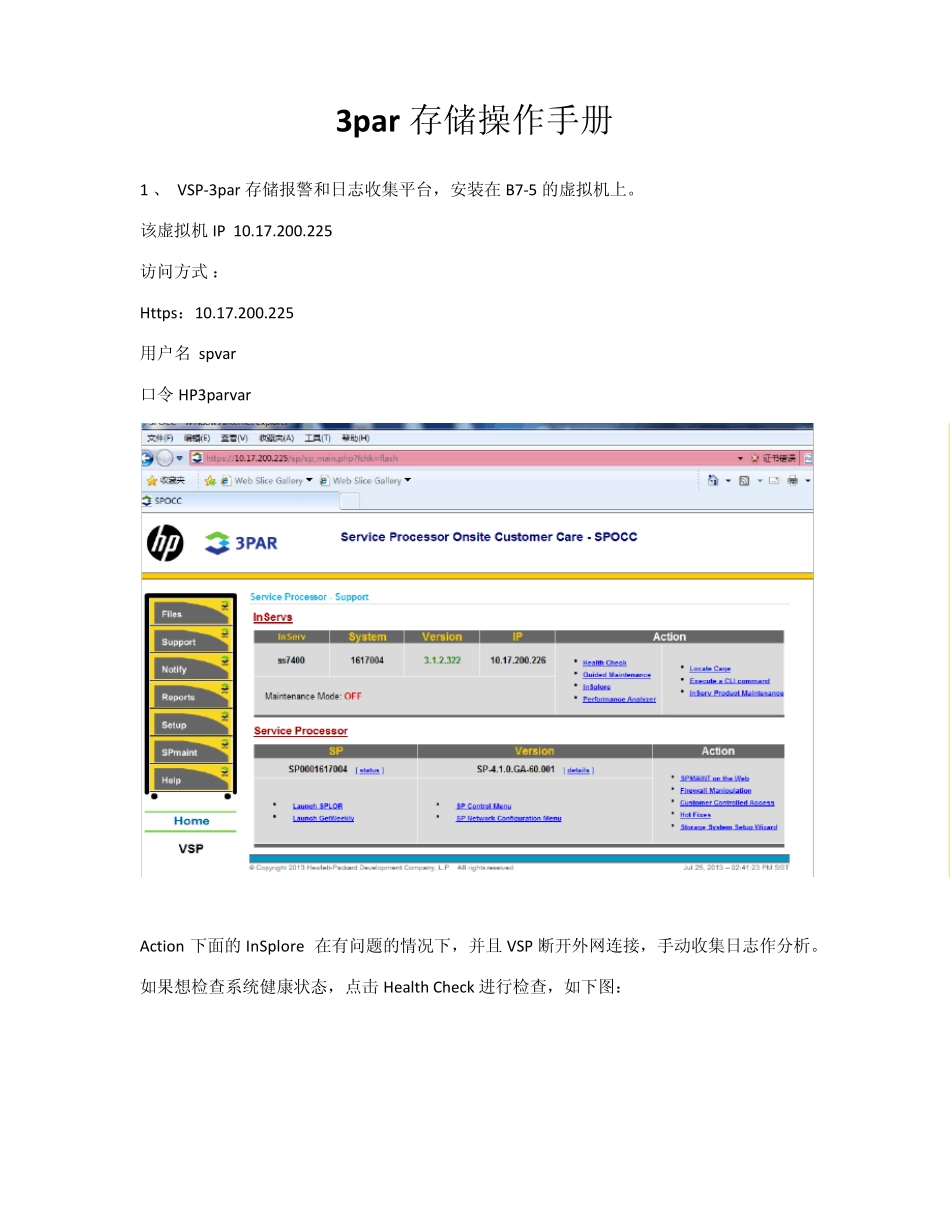Open the Performance Analyzer link

point(620,699)
